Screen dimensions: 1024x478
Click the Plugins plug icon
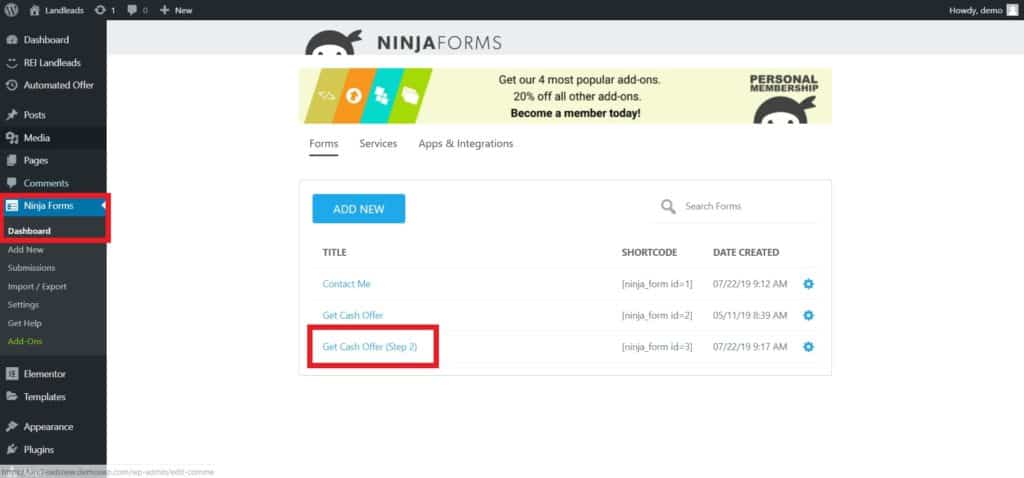pos(11,450)
